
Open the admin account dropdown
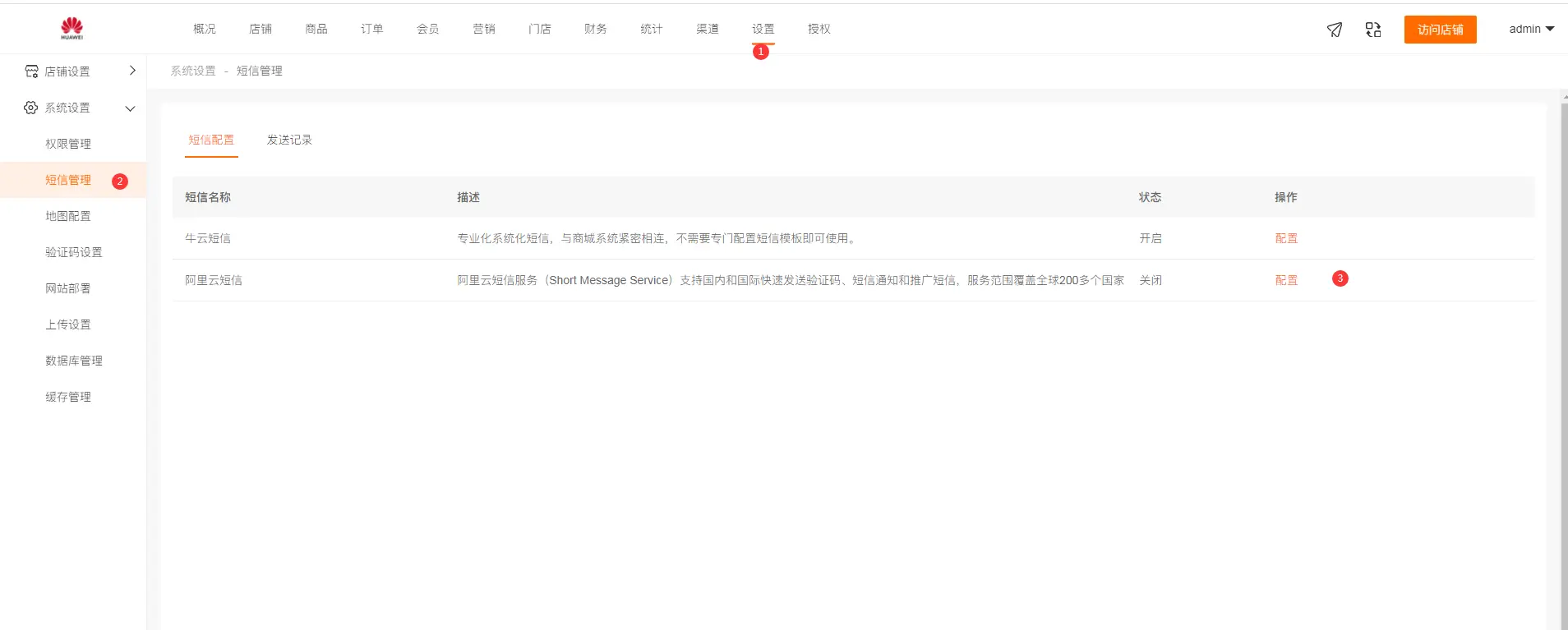[x=1531, y=29]
